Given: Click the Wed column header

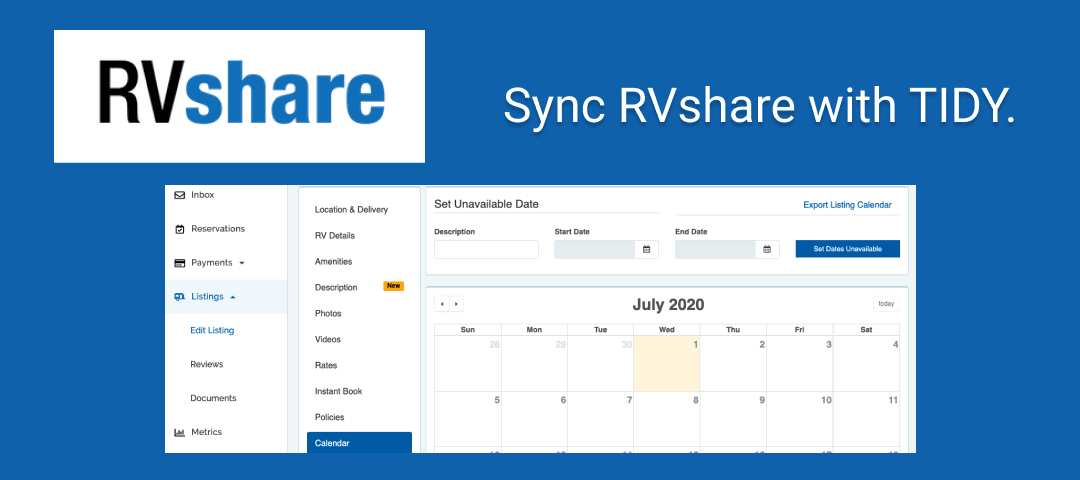Looking at the screenshot, I should click(667, 330).
